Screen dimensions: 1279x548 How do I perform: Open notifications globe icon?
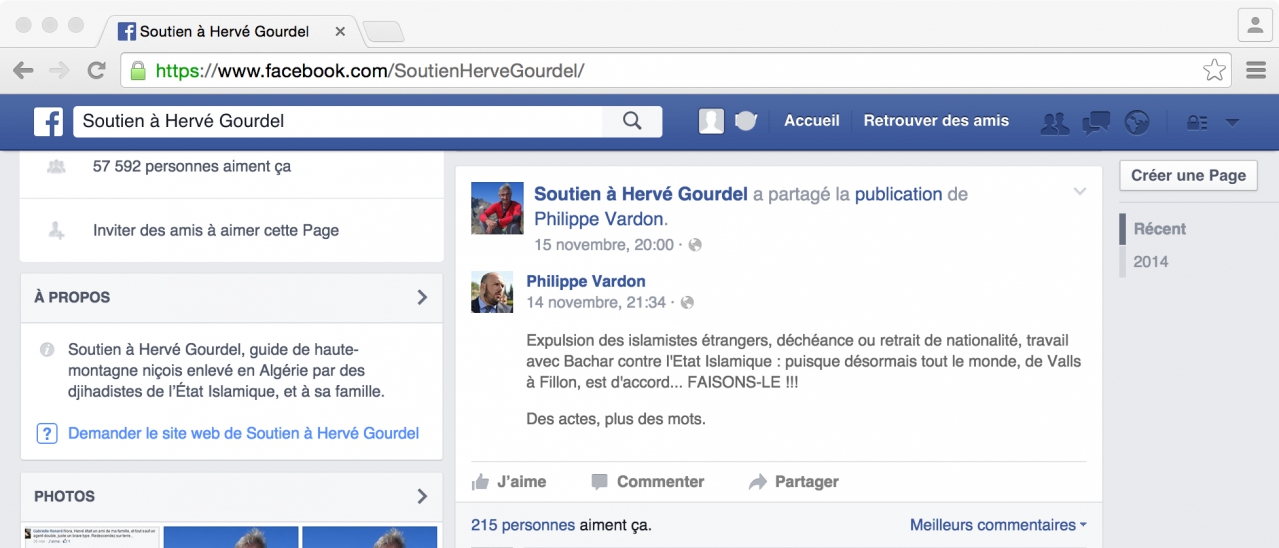click(x=1137, y=122)
